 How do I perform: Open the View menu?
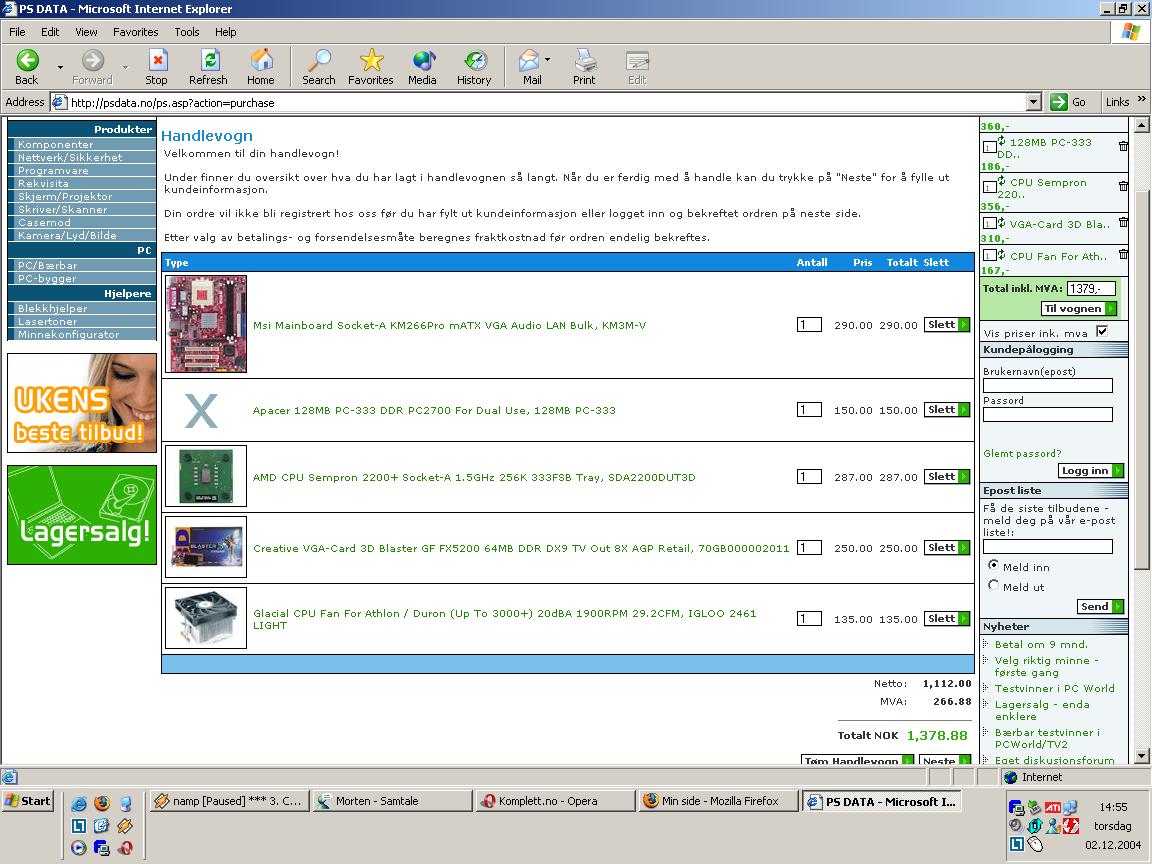(86, 32)
